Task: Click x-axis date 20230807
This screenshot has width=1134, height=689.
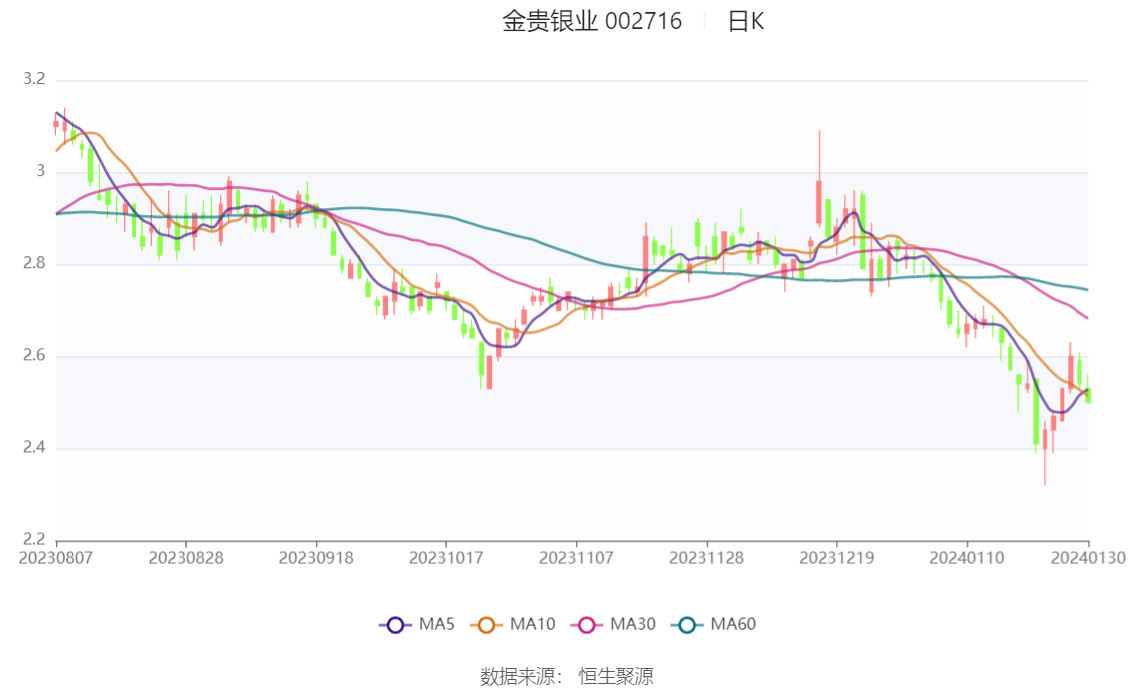Action: (56, 558)
